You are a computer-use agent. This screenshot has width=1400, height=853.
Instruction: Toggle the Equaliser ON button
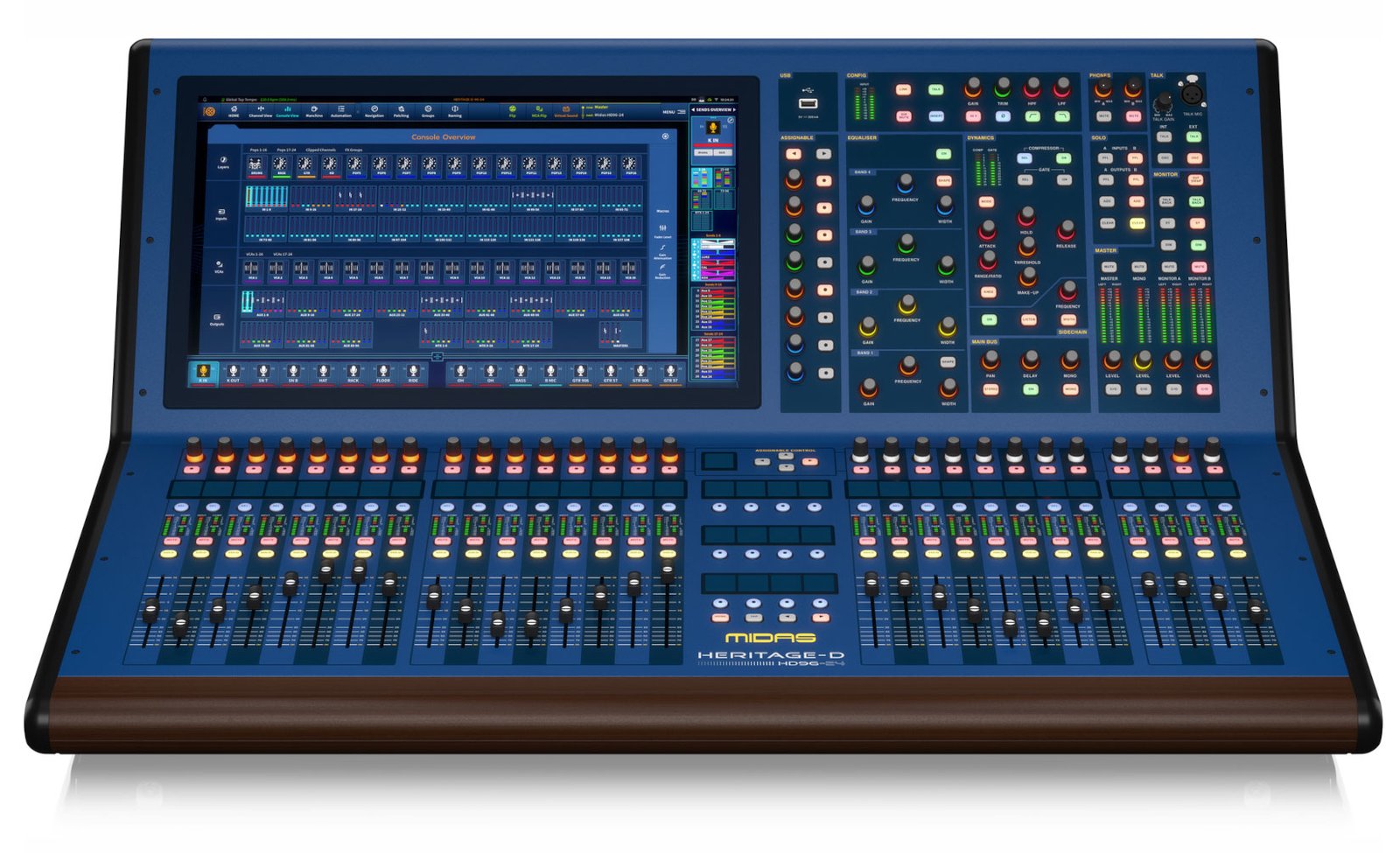pos(943,154)
